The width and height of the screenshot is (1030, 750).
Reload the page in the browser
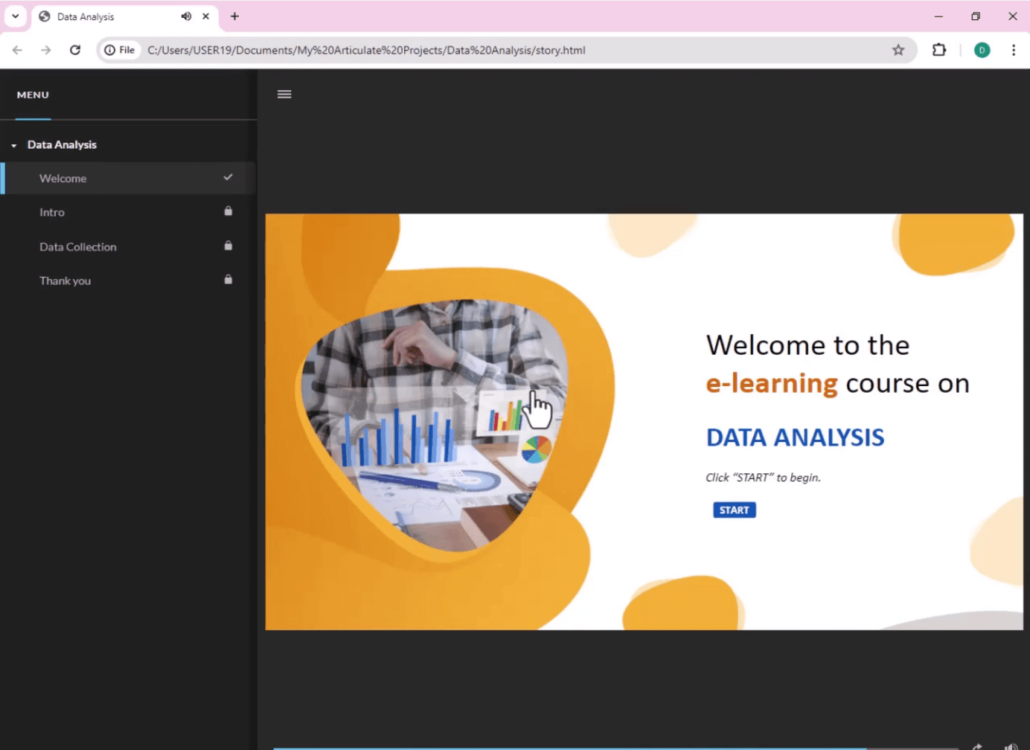click(77, 49)
